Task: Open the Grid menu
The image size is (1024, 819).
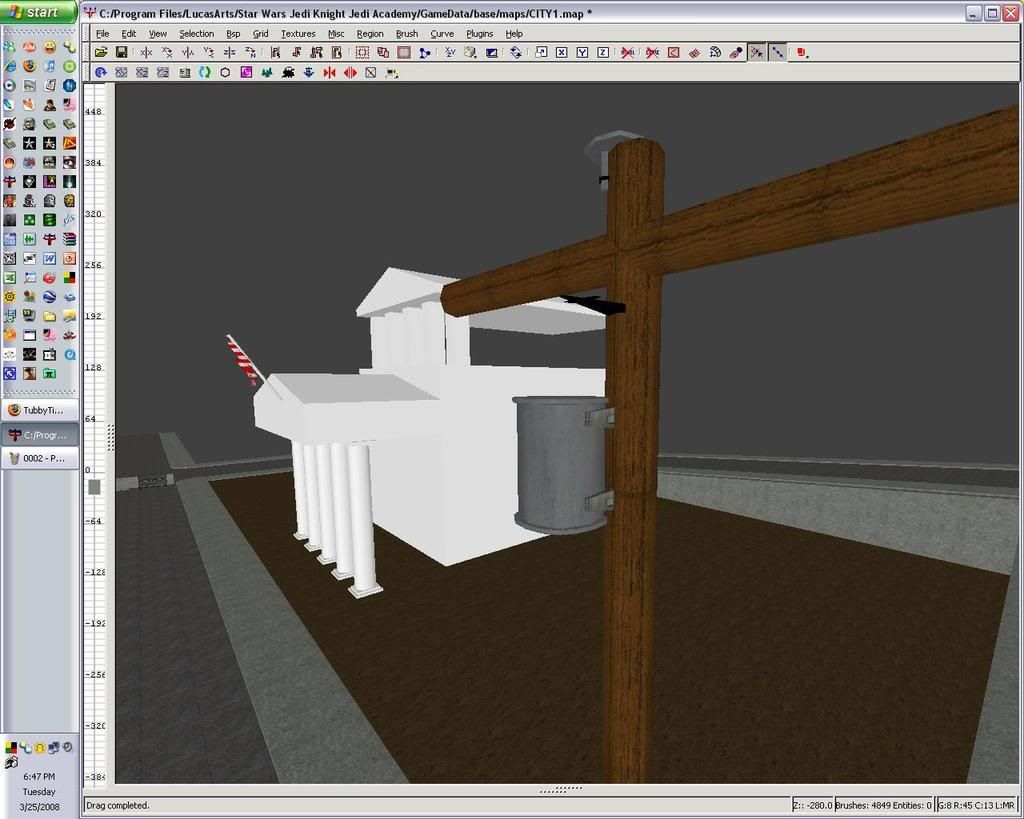Action: pyautogui.click(x=261, y=33)
